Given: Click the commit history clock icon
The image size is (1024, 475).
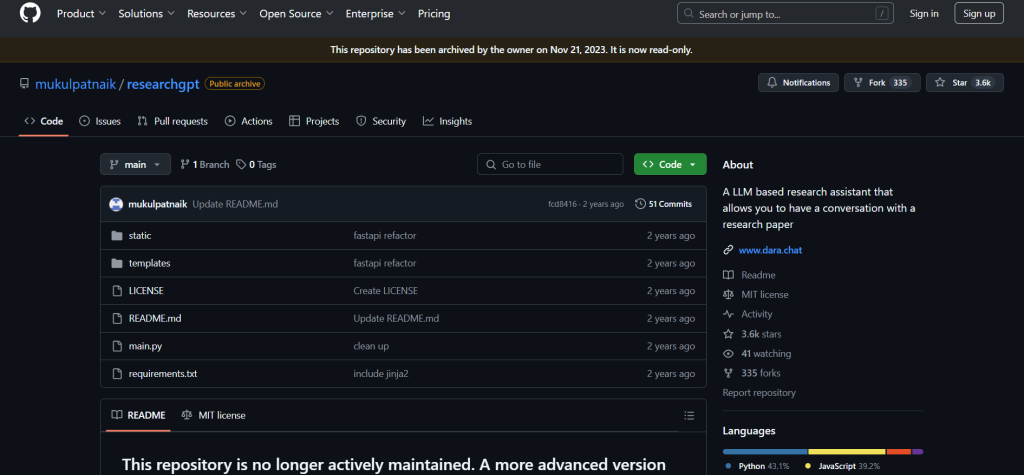Looking at the screenshot, I should coord(640,204).
